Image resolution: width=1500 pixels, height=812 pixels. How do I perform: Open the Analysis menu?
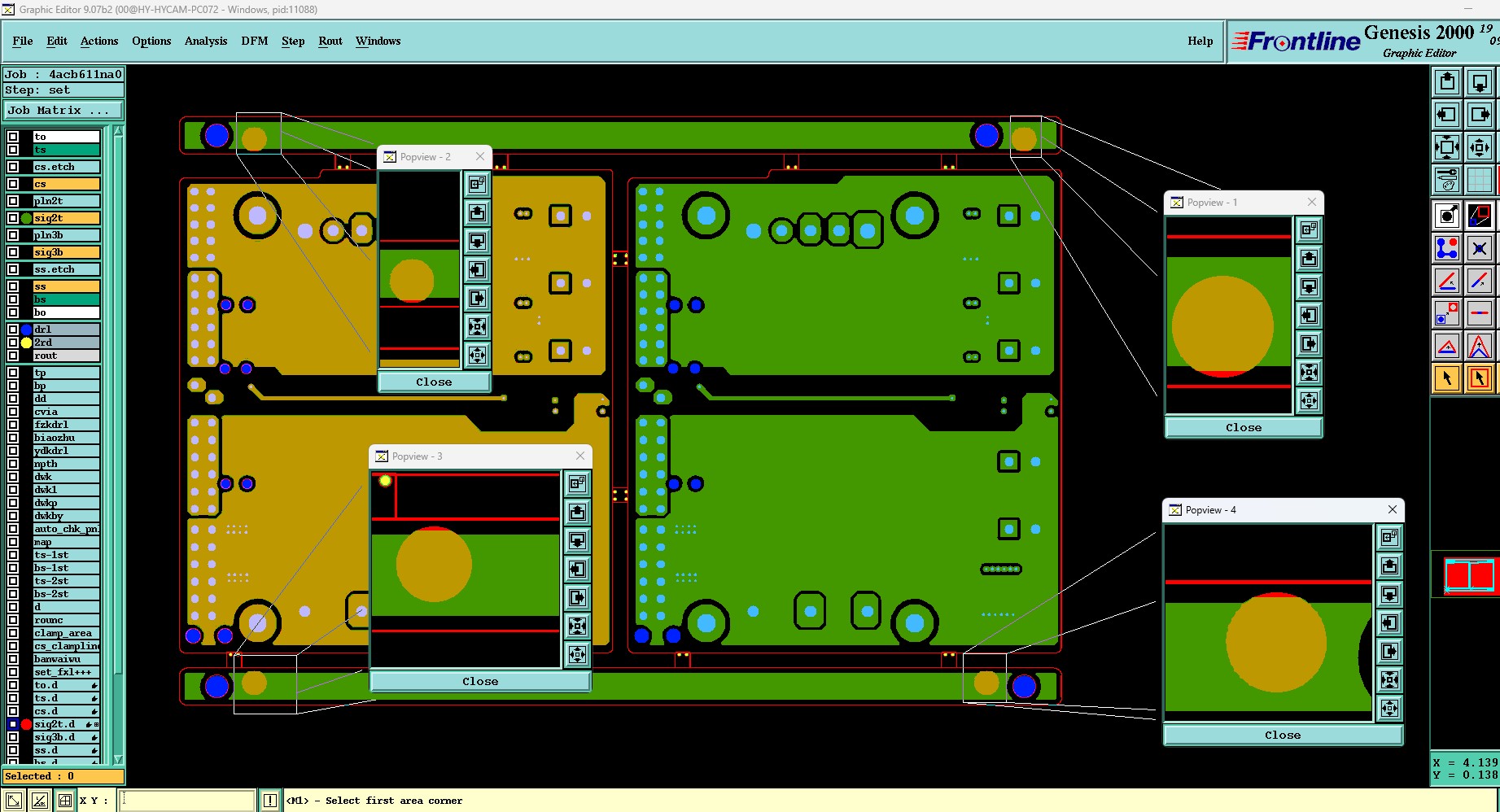point(206,41)
